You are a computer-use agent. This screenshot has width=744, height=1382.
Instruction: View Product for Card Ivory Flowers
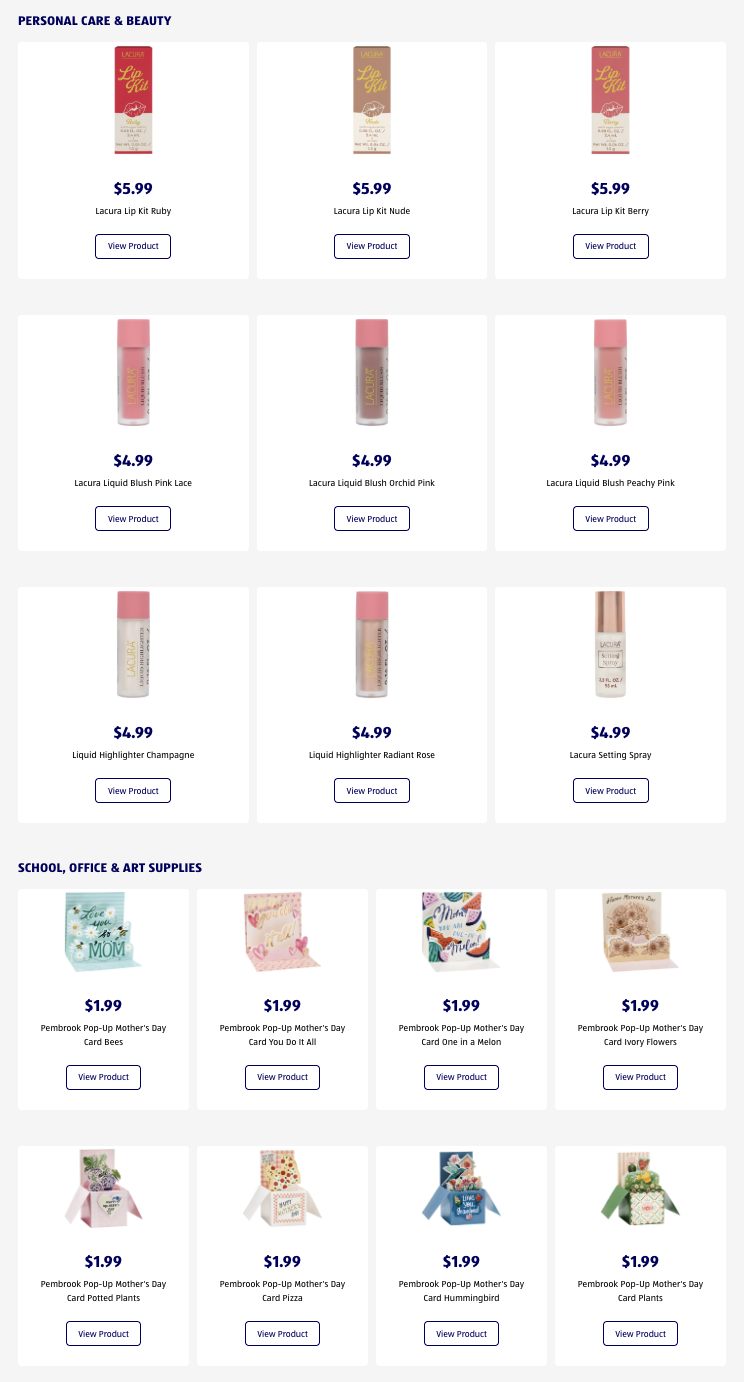[640, 1077]
